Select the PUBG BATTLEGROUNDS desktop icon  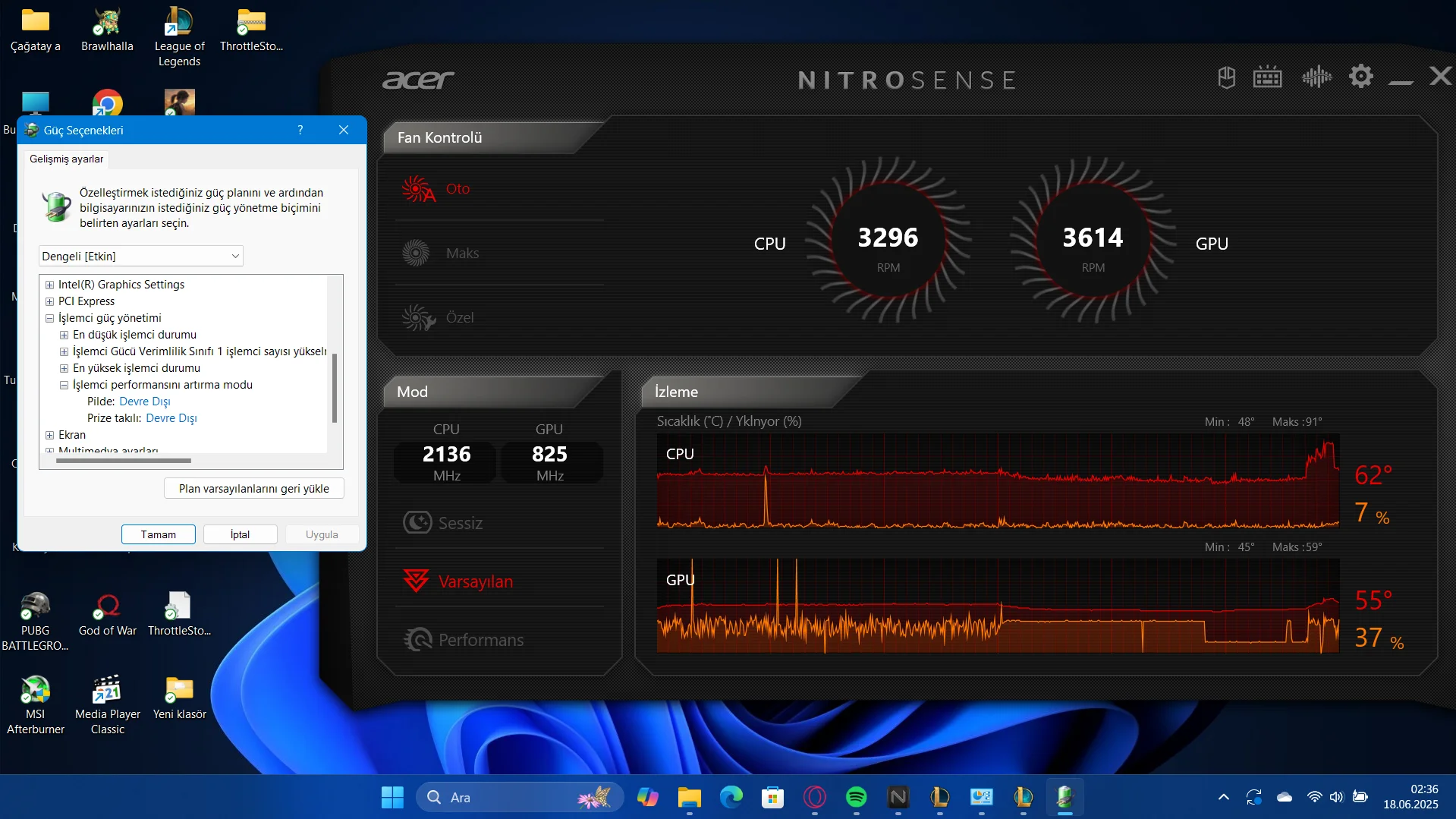(35, 622)
